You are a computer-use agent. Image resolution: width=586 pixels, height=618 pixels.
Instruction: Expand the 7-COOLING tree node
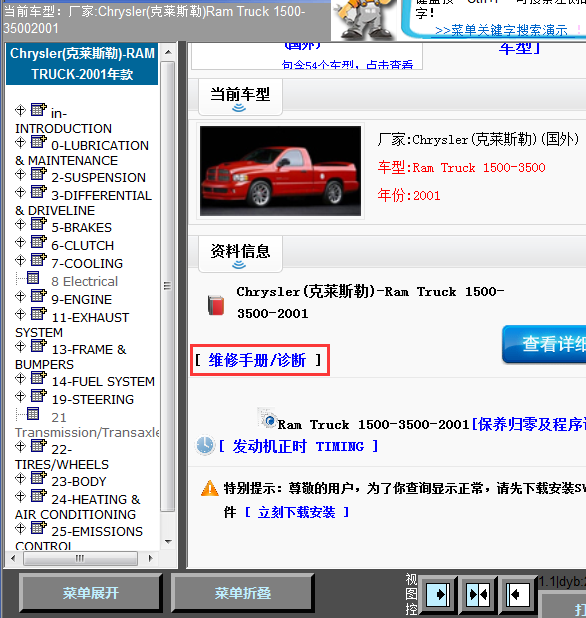click(x=20, y=260)
